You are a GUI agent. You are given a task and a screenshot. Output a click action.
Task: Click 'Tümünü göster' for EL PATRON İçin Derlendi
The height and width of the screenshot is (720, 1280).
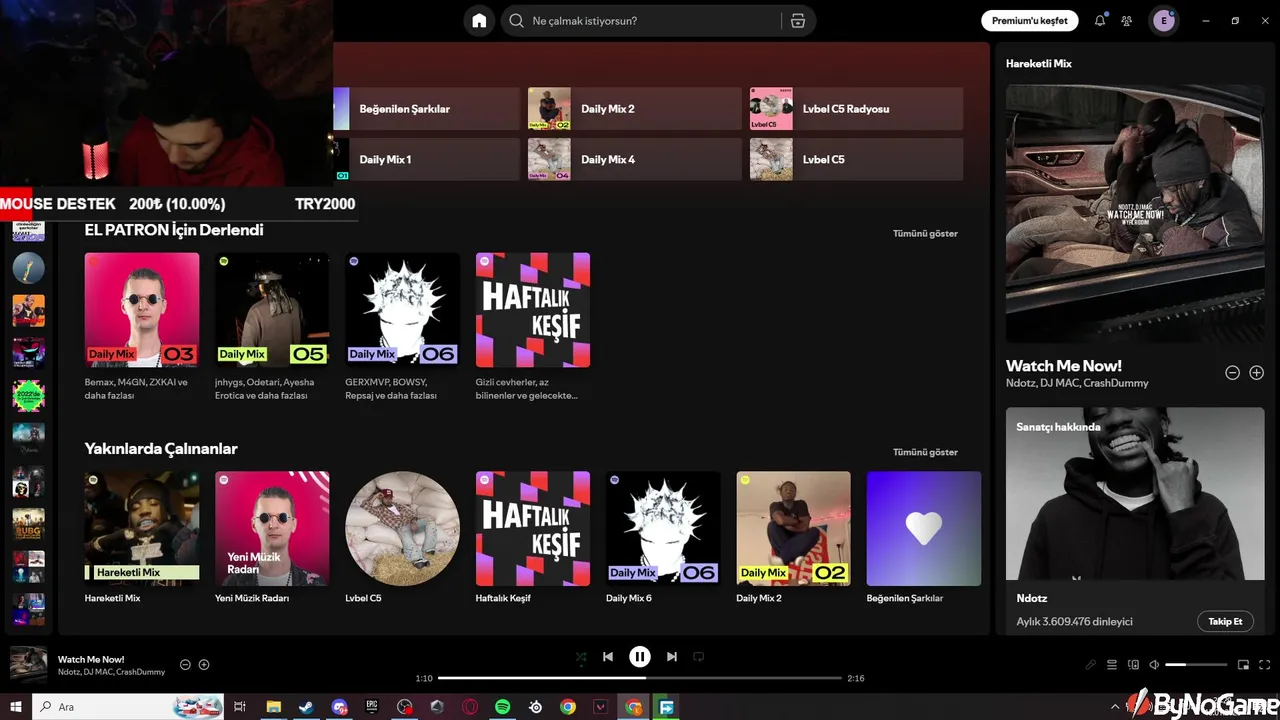925,233
